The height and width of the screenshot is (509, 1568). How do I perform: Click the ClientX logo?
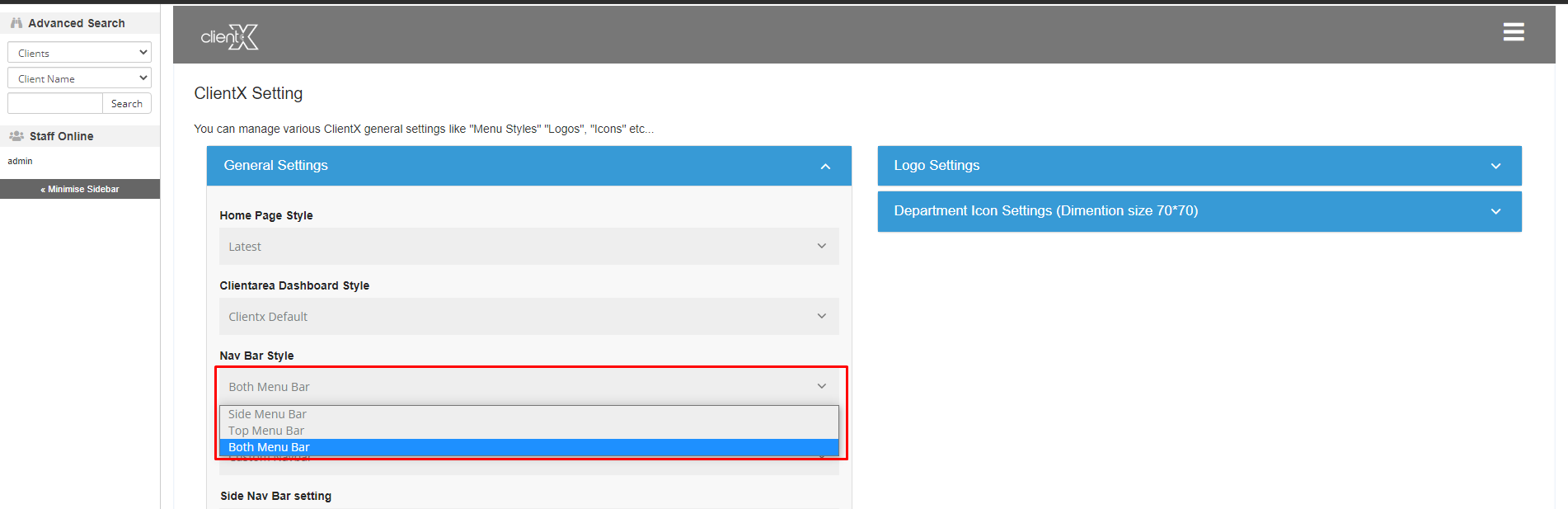[229, 37]
